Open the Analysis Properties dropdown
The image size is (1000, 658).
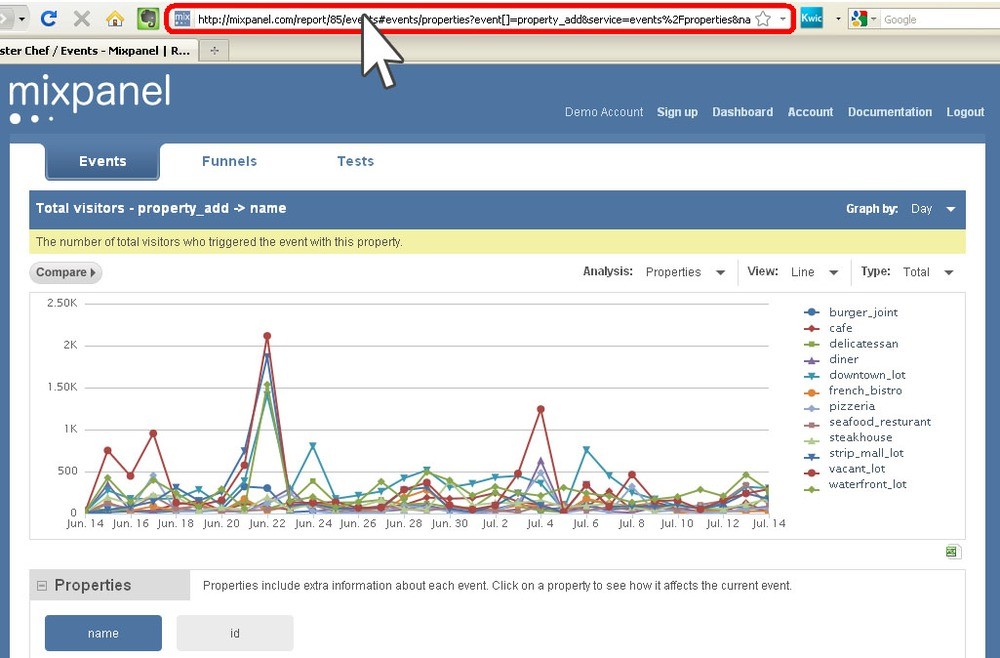coord(685,272)
